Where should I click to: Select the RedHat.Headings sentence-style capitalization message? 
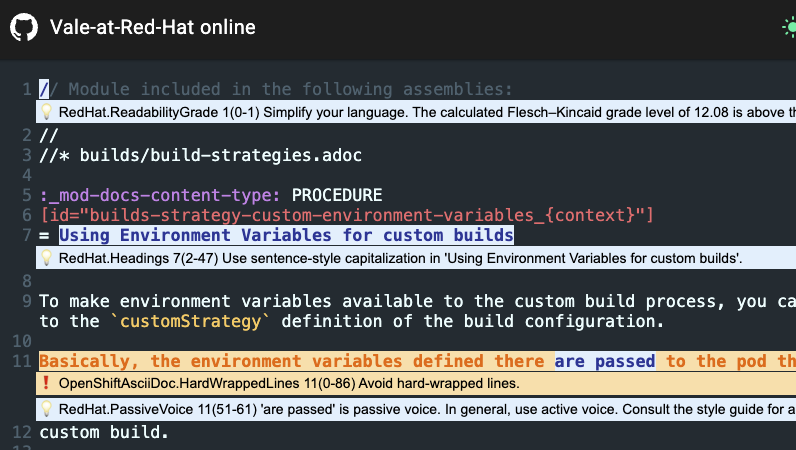(x=416, y=258)
